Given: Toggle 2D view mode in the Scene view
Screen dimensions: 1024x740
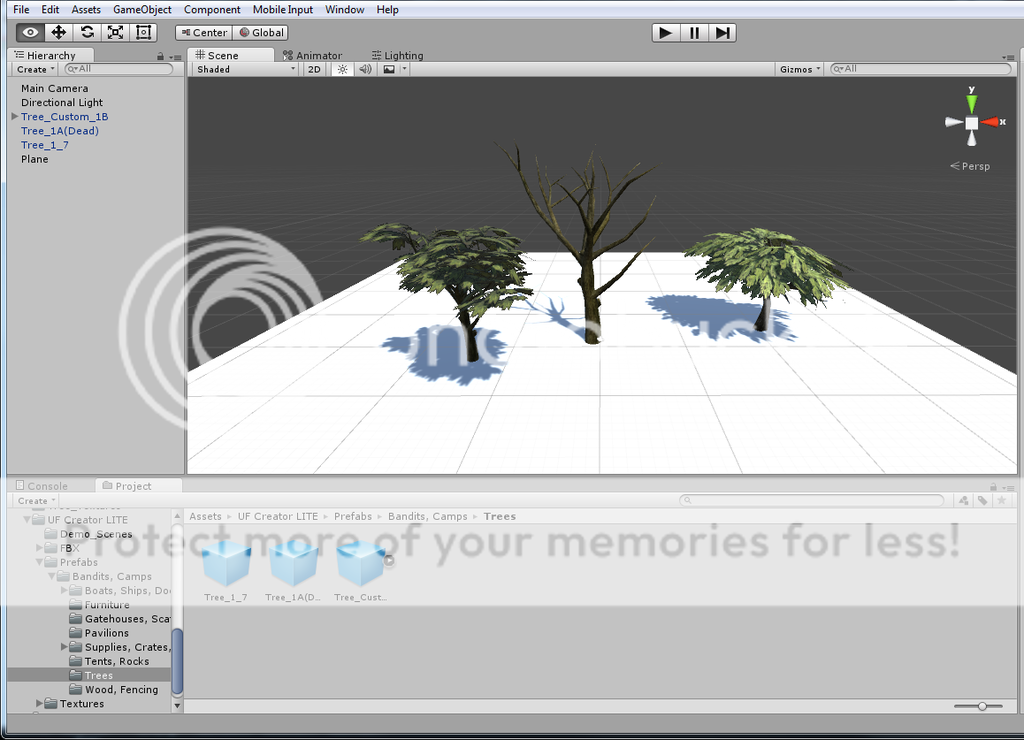Looking at the screenshot, I should coord(315,69).
